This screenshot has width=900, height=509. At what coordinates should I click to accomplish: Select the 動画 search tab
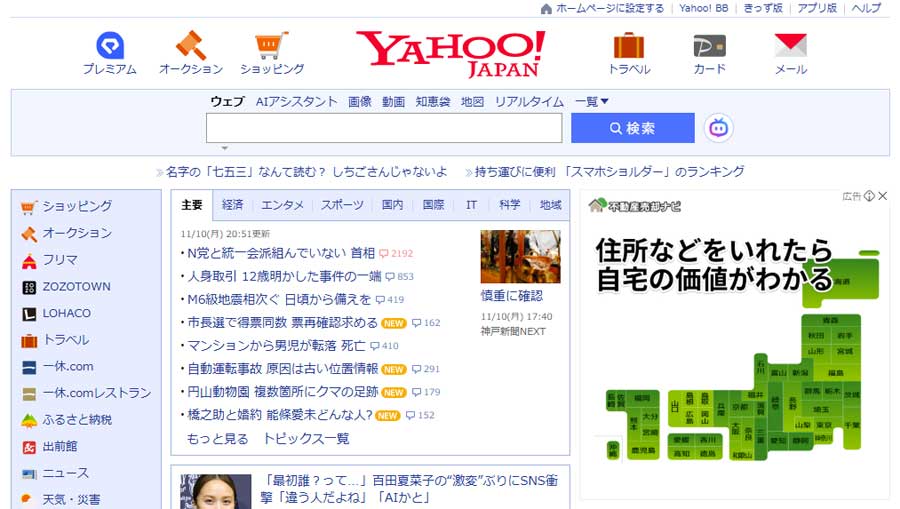click(393, 102)
